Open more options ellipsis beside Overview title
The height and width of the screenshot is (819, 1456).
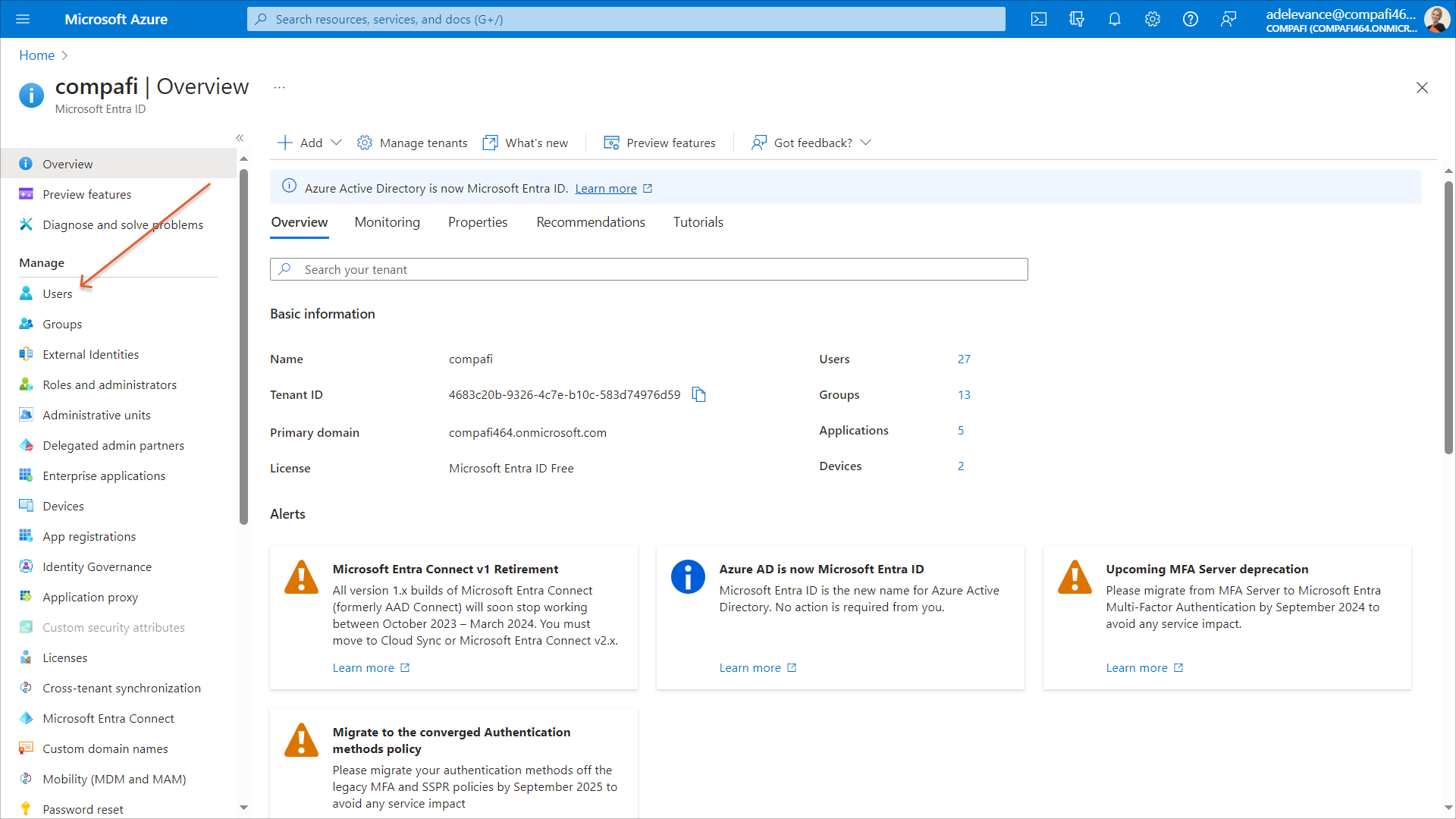pos(279,87)
